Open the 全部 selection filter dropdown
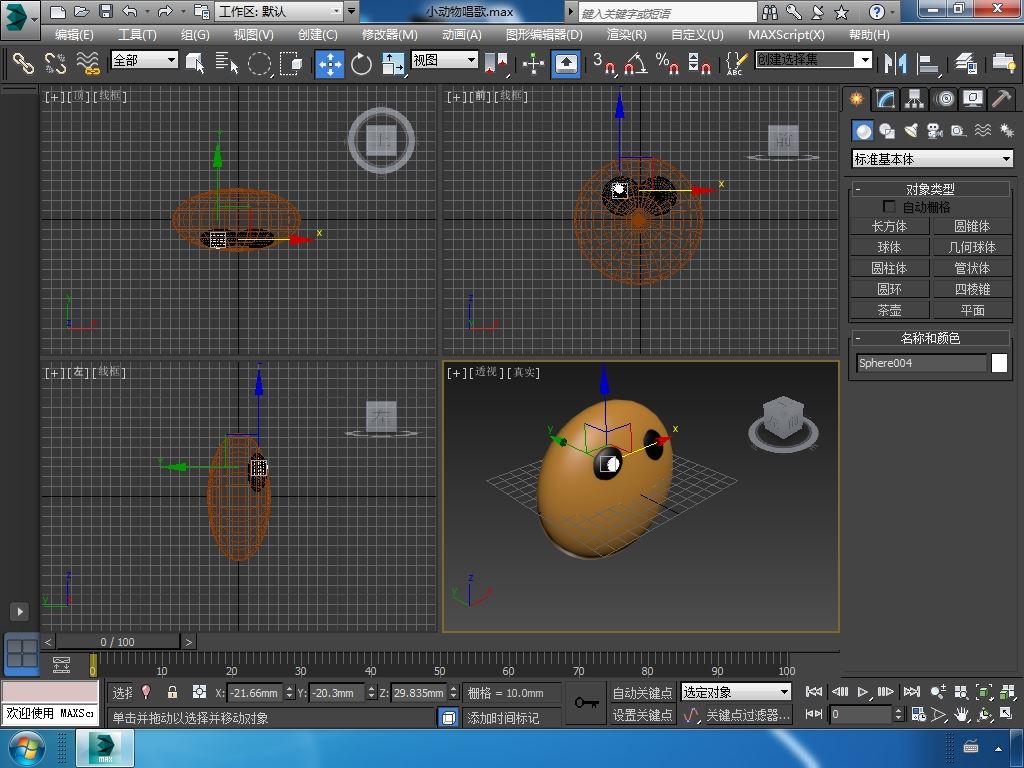The width and height of the screenshot is (1024, 768). tap(144, 60)
